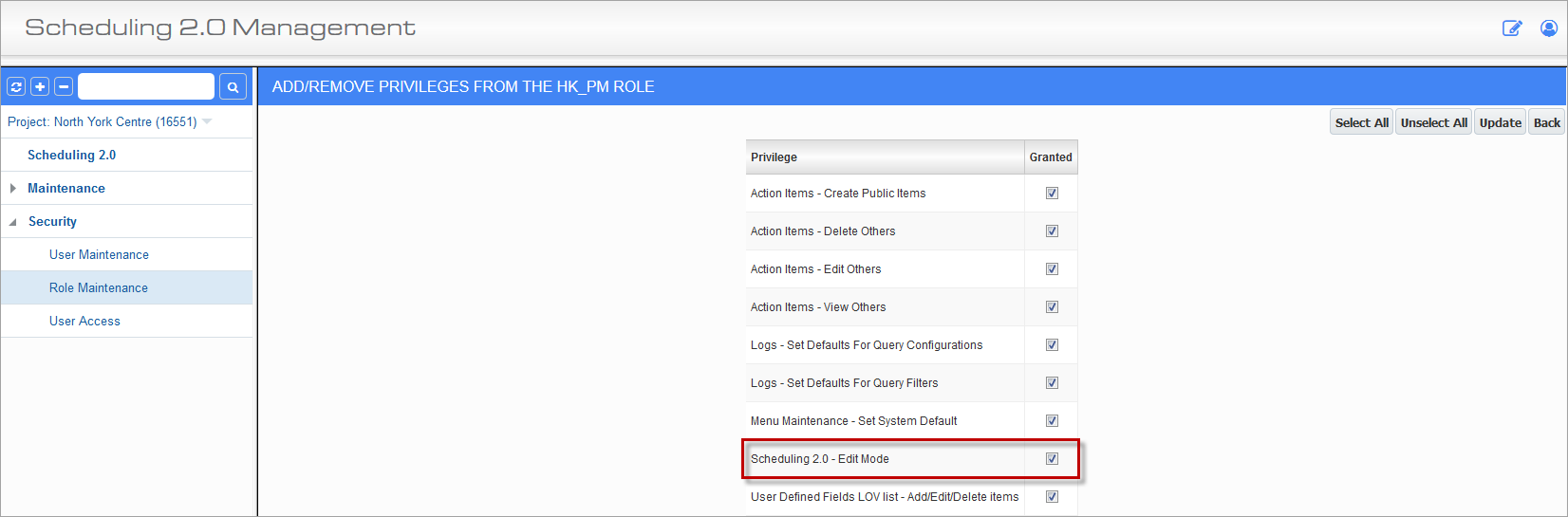Toggle Logs - Set Defaults For Query Filters checkbox

(1052, 382)
